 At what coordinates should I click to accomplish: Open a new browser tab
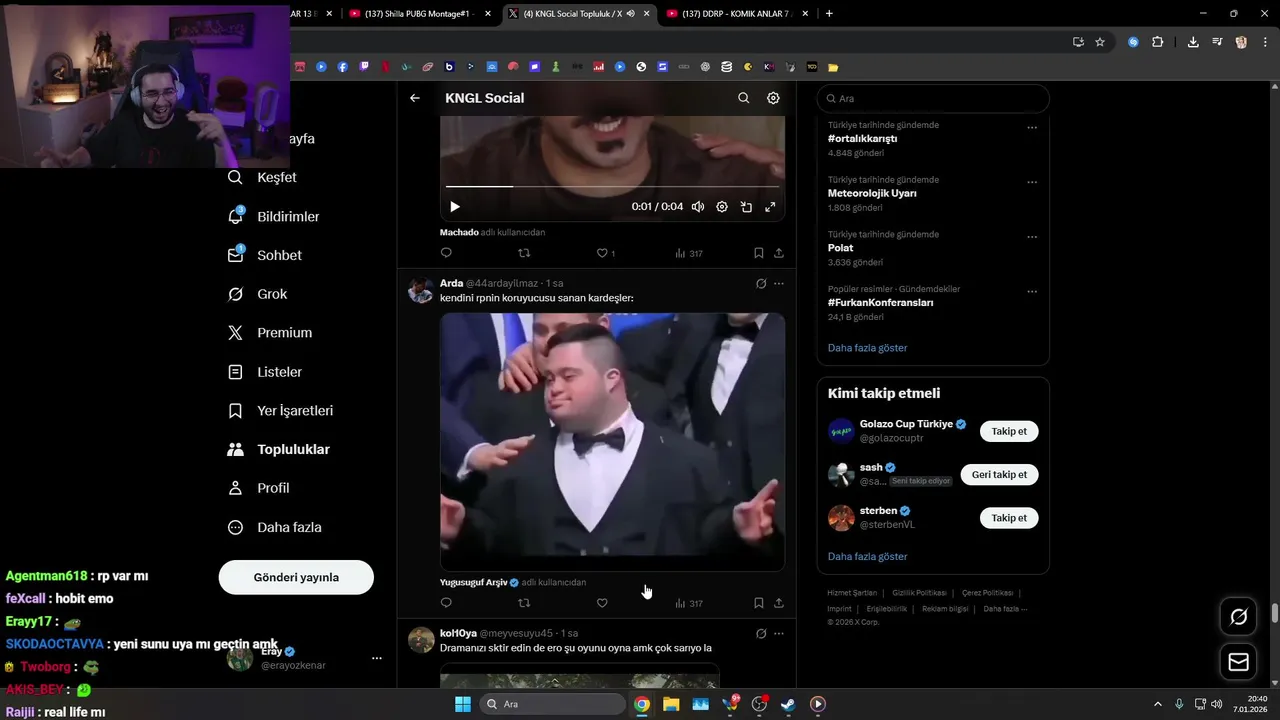point(829,14)
